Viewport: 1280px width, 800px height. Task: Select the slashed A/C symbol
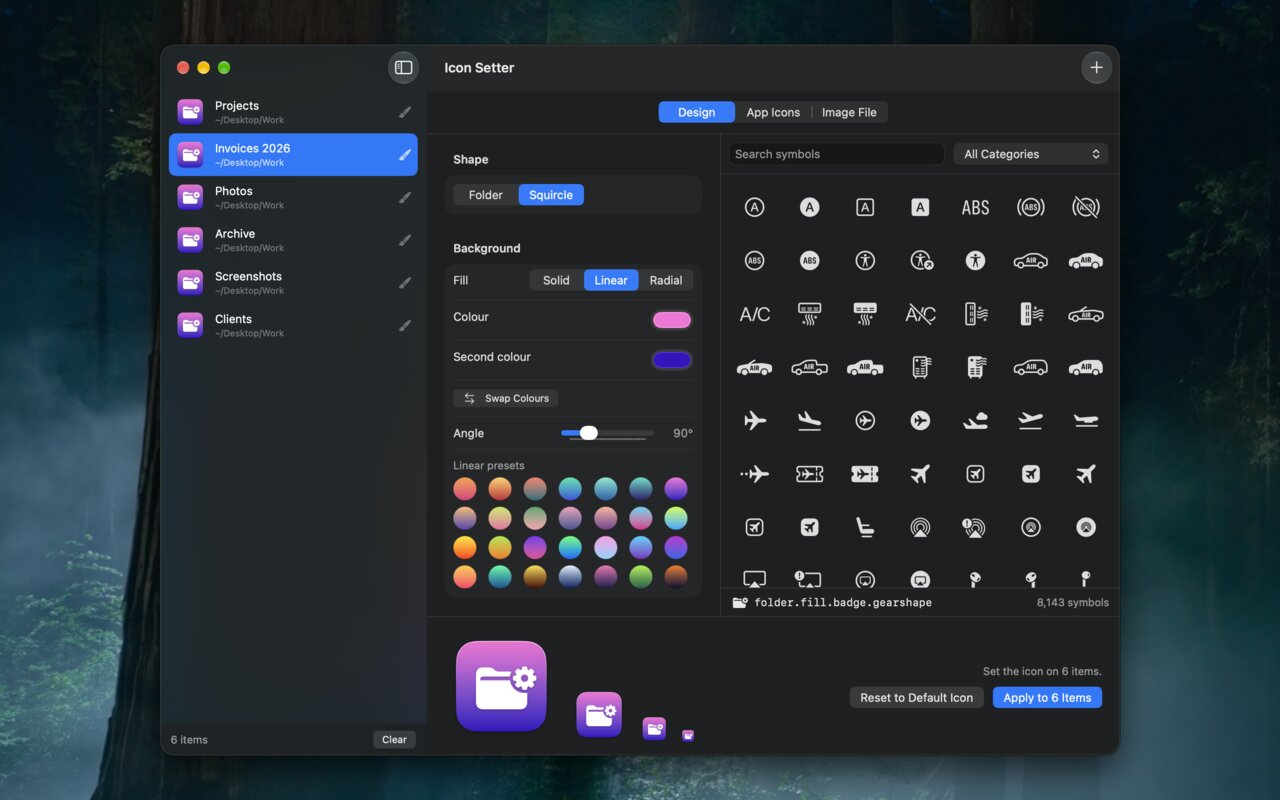920,314
